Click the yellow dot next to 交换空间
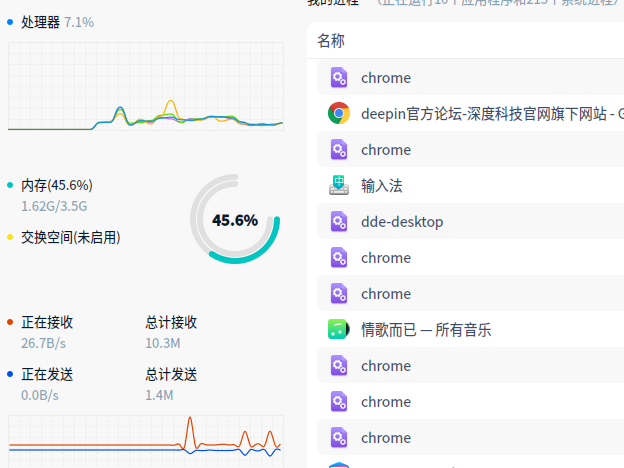The width and height of the screenshot is (624, 468). pos(10,237)
